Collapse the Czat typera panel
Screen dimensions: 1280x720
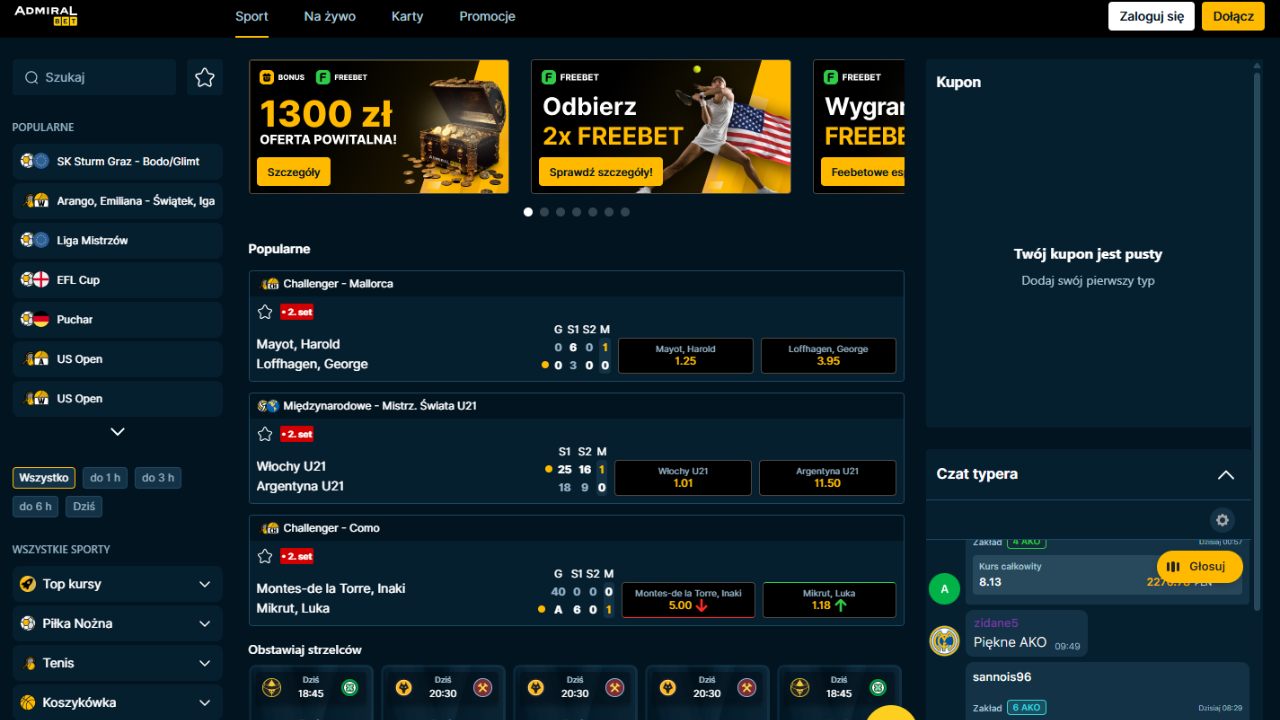coord(1226,475)
